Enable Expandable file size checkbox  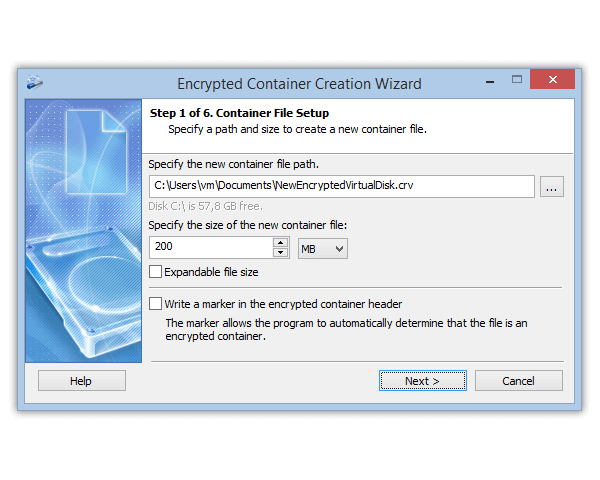point(155,272)
